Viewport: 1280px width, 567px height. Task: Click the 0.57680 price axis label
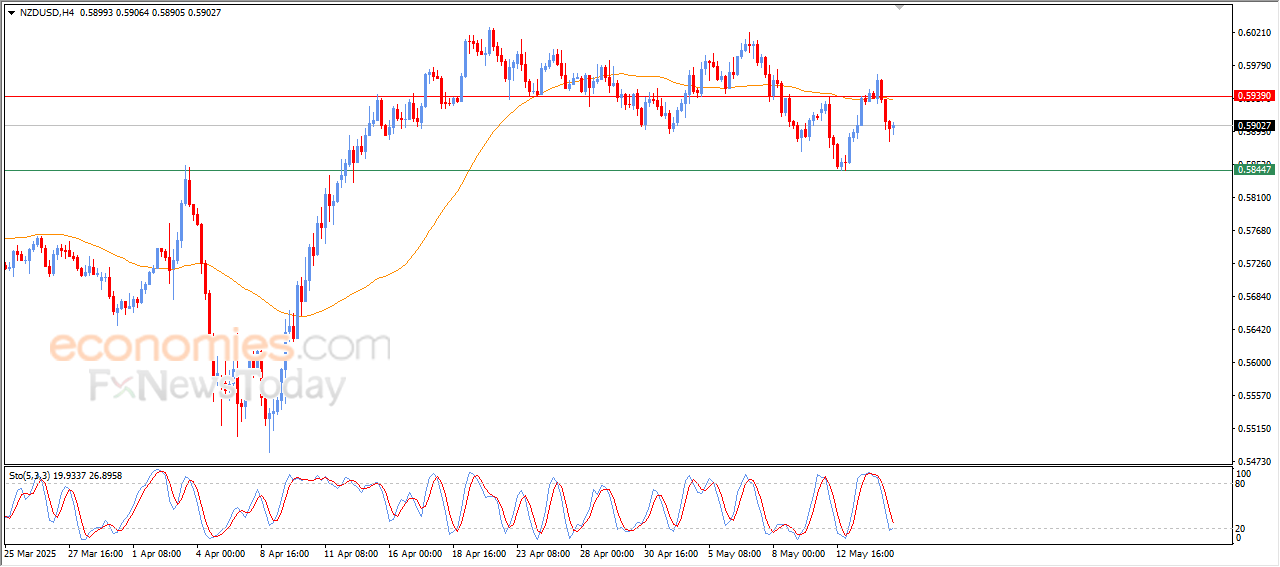[1254, 231]
